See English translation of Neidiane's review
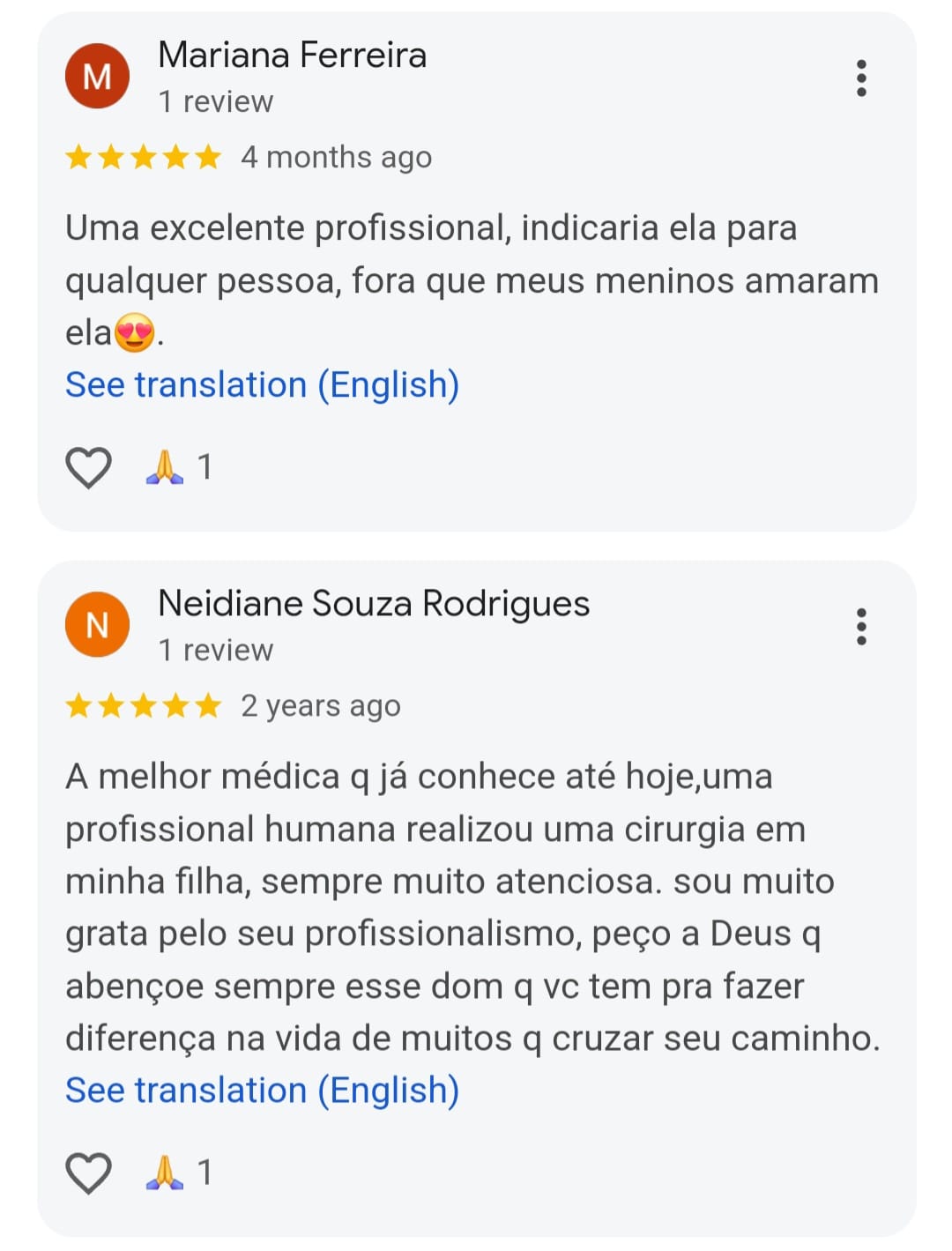This screenshot has height=1251, width=952. [x=262, y=1091]
